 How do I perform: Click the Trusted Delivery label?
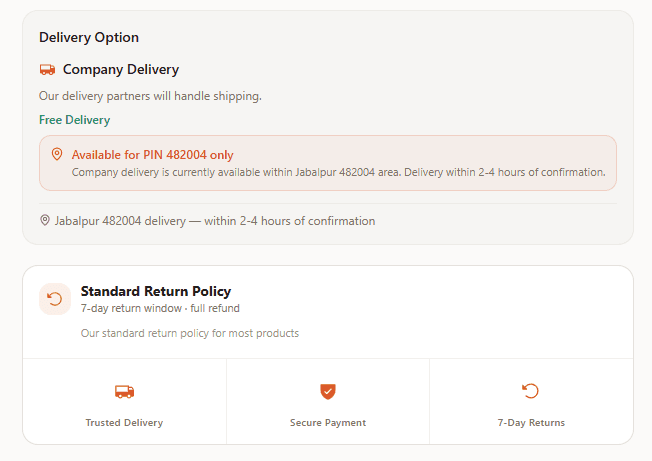124,423
